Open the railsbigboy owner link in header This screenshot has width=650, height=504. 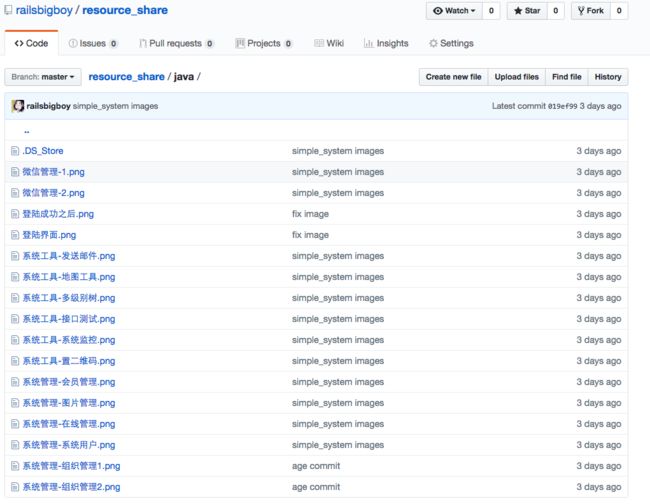[x=44, y=10]
